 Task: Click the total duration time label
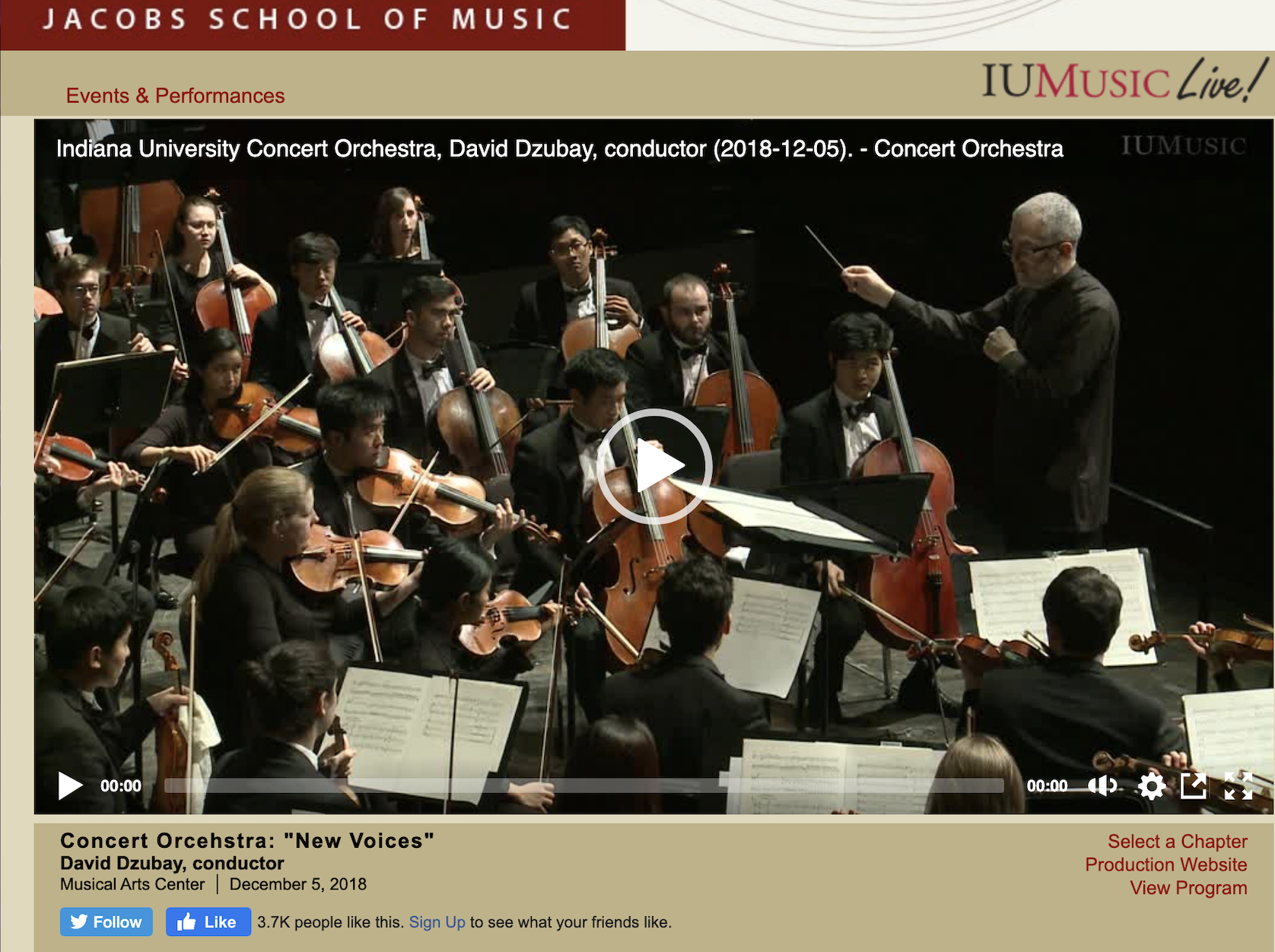(x=1047, y=786)
